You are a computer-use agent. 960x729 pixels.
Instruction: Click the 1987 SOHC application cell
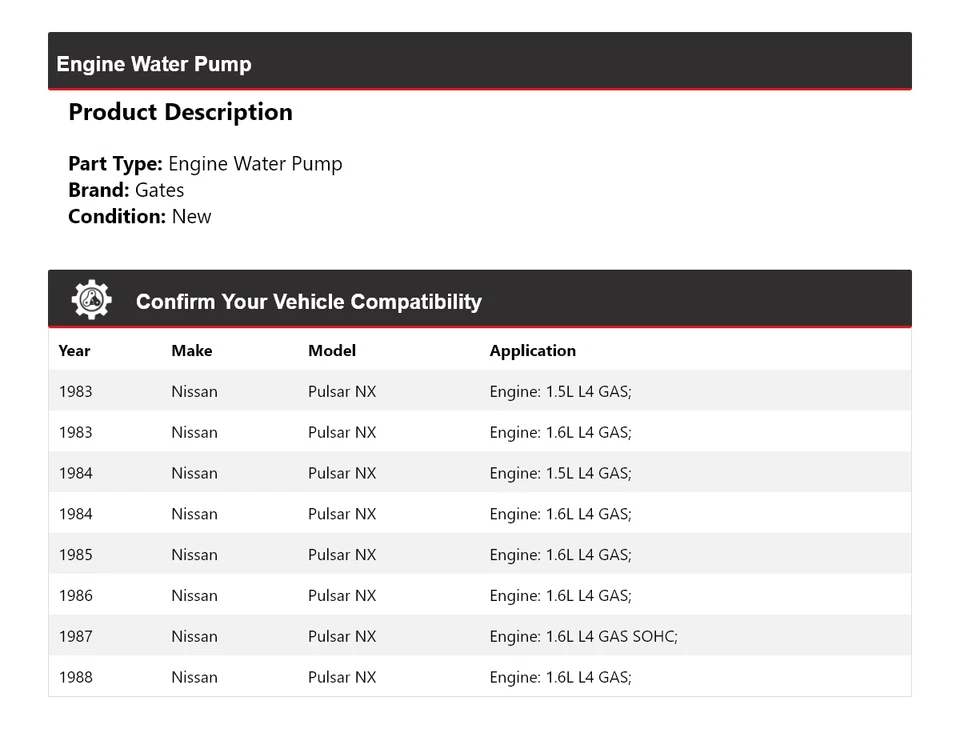[x=583, y=635]
